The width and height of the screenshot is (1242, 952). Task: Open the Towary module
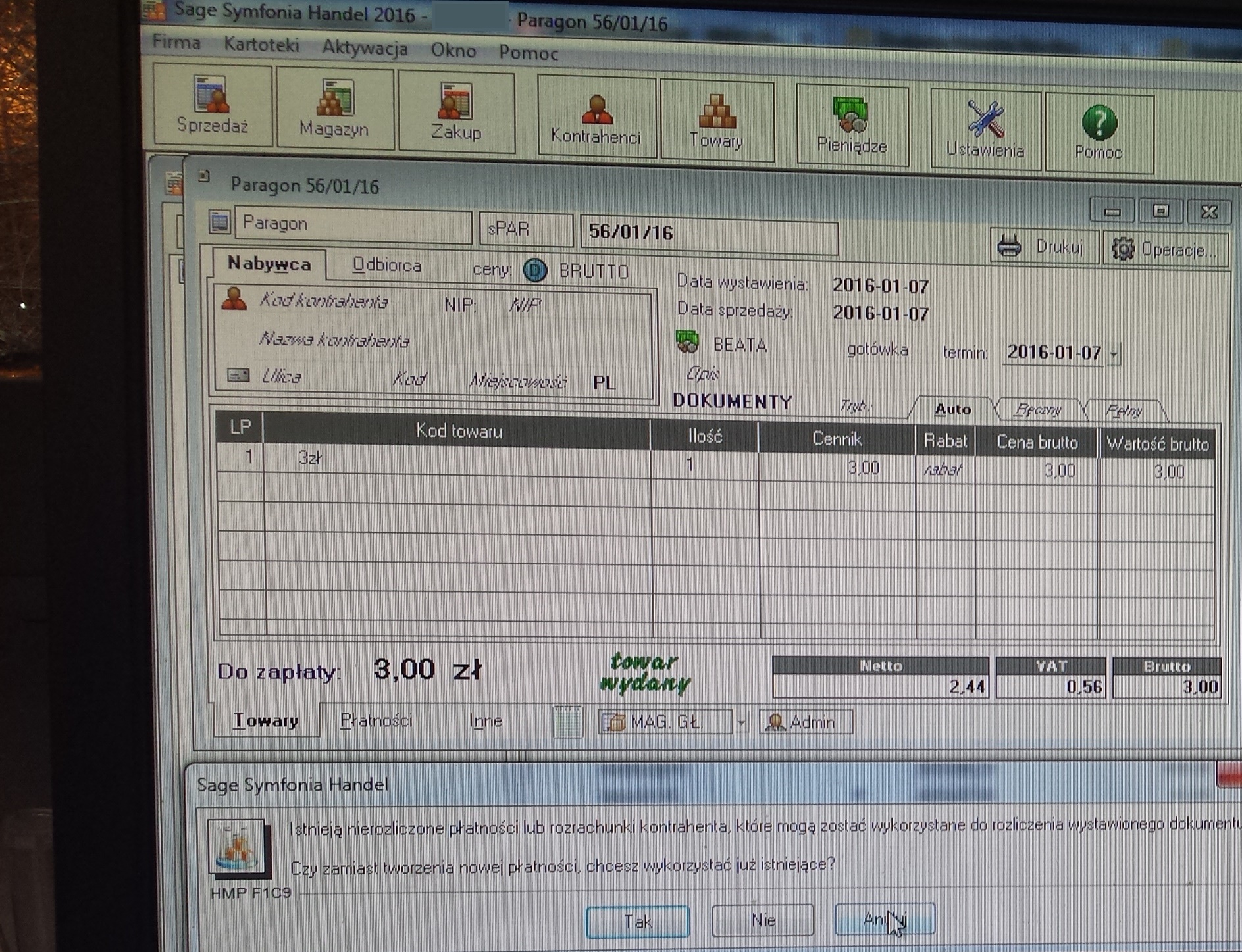click(x=717, y=121)
